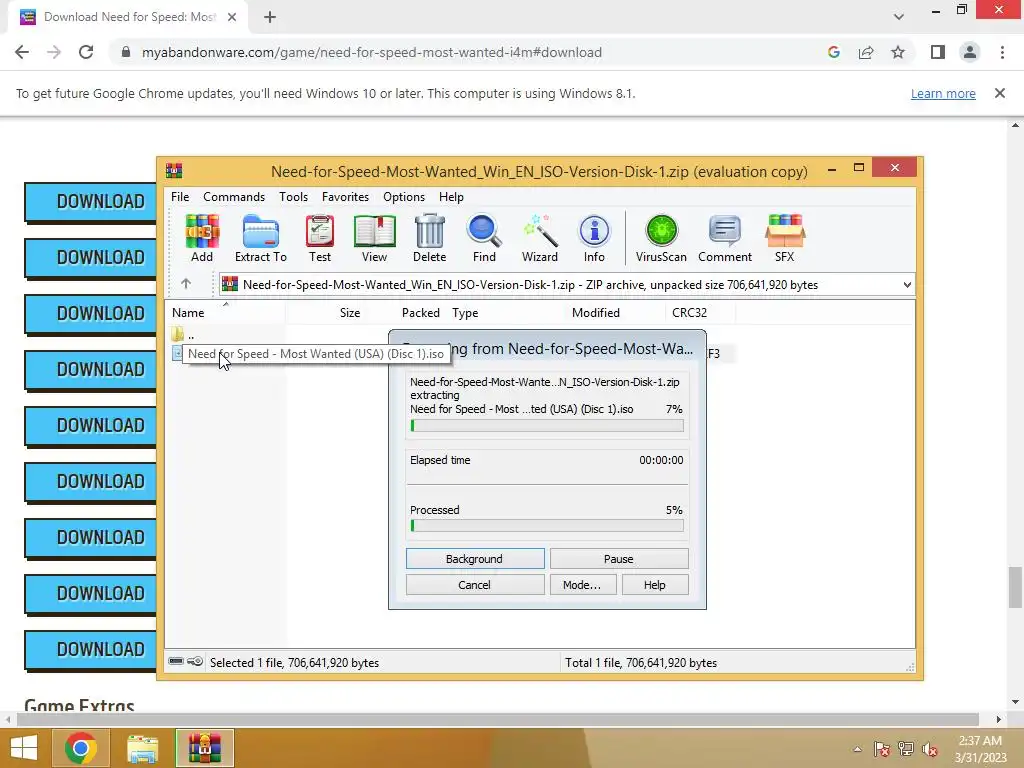
Task: Show hidden system tray icons arrow
Action: coord(857,749)
